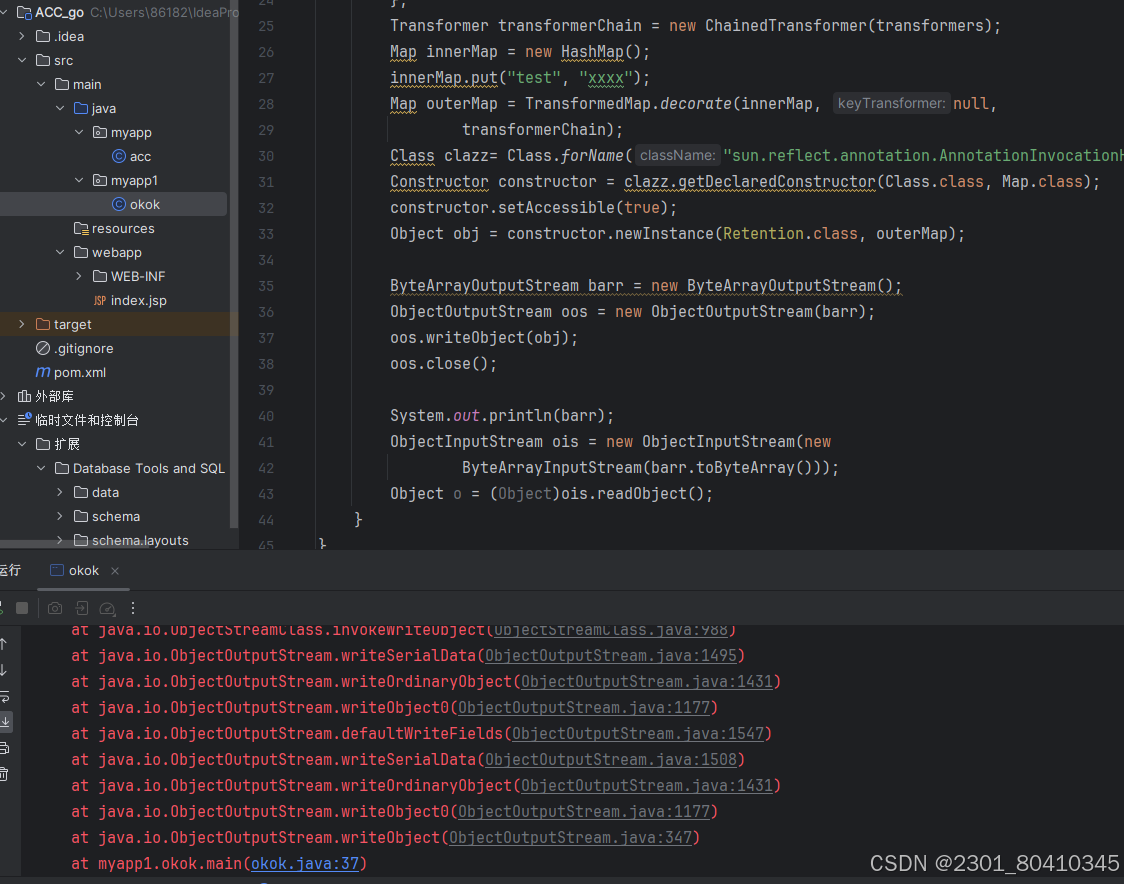
Task: Collapse the java source folder
Action: (x=60, y=108)
